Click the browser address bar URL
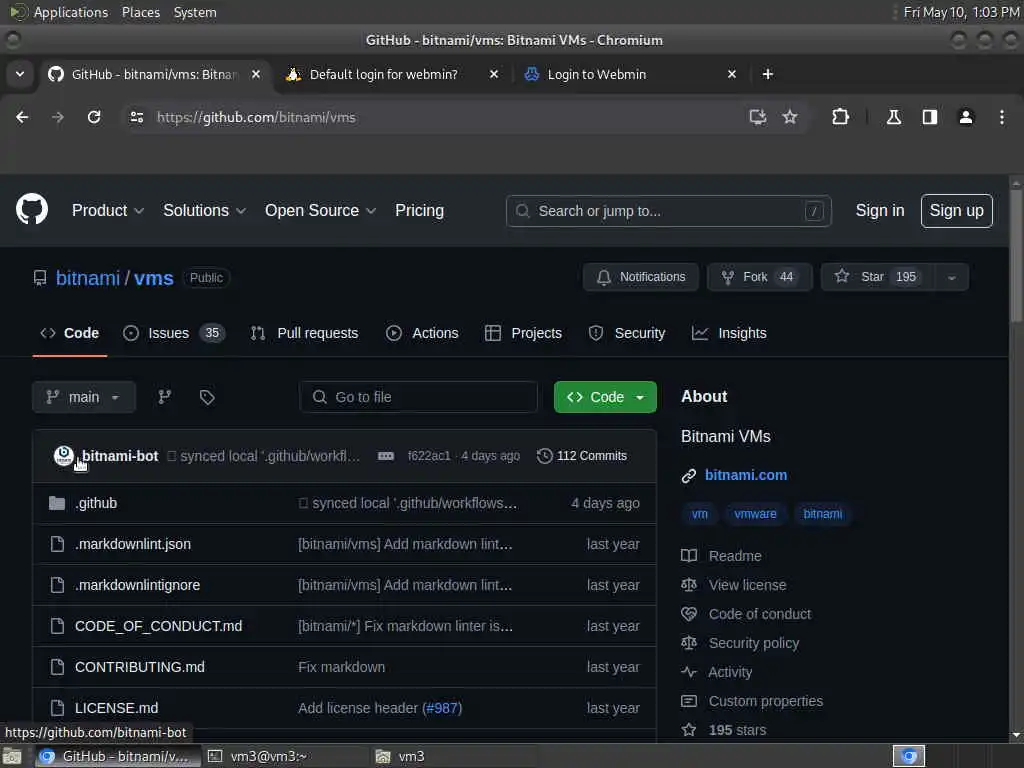The image size is (1024, 768). 256,118
